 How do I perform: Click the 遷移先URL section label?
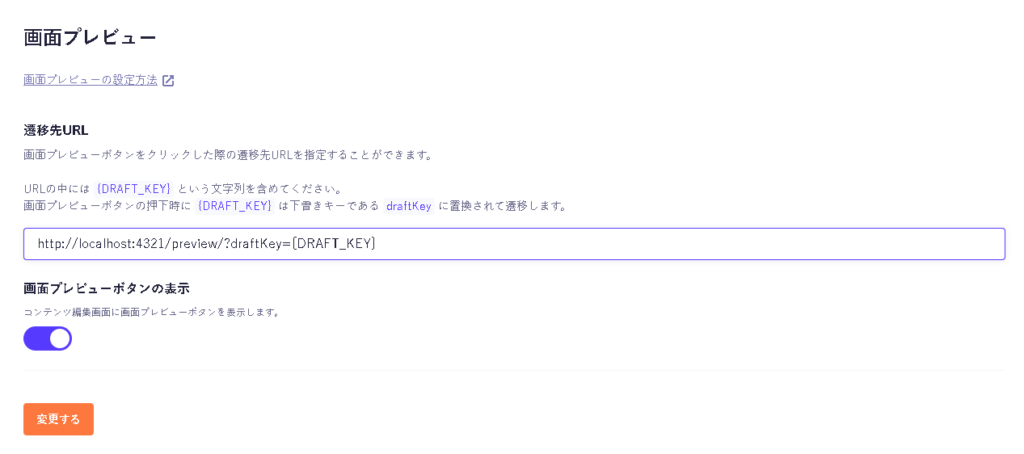[56, 130]
